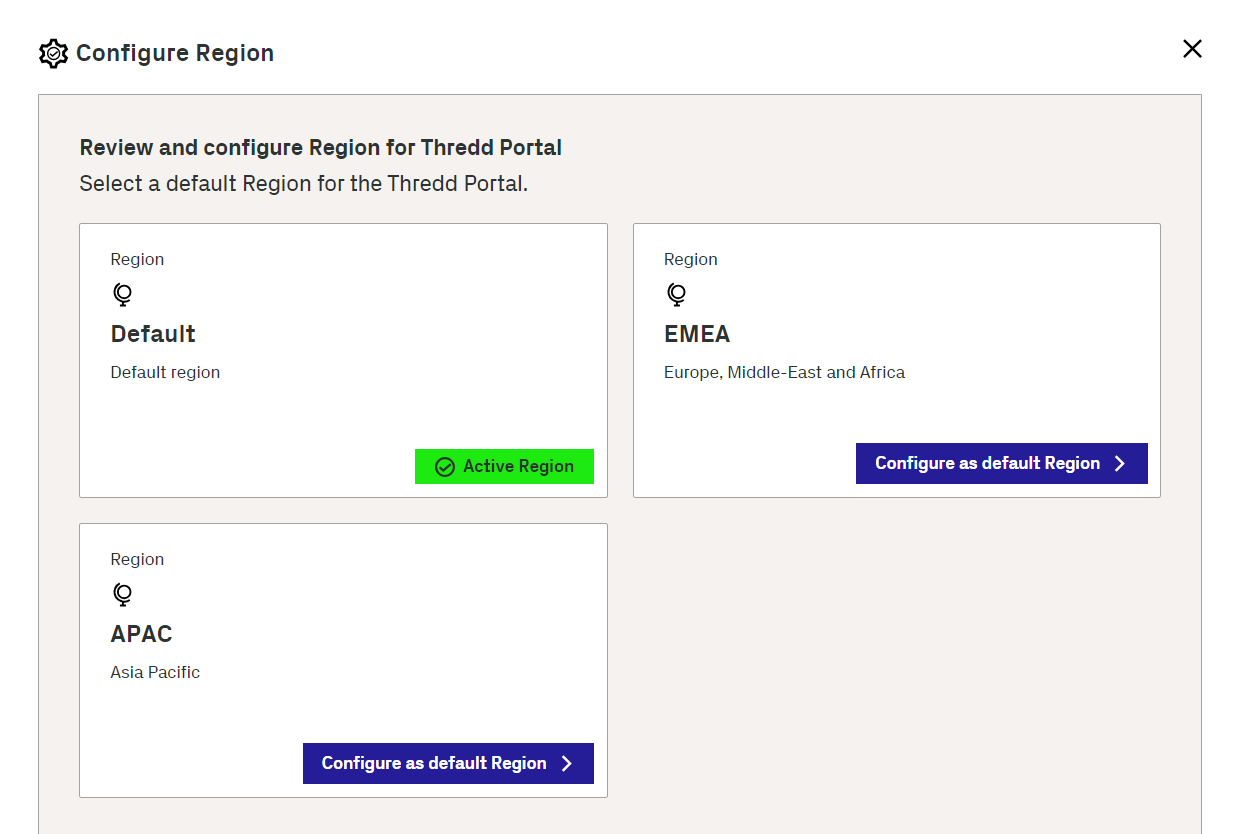Image resolution: width=1233 pixels, height=834 pixels.
Task: Click the chevron arrow on APAC configure button
Action: [x=567, y=764]
